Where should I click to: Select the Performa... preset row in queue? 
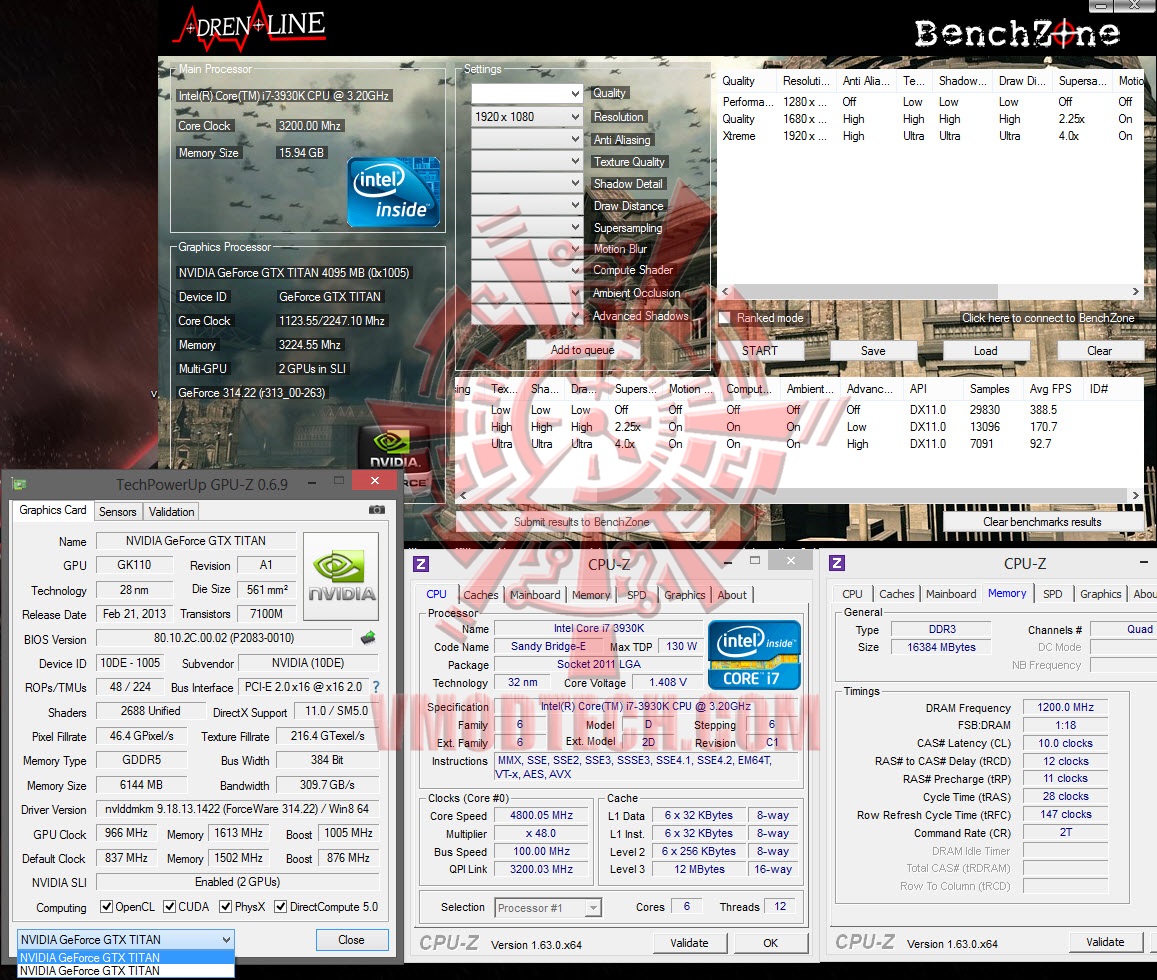pos(930,102)
